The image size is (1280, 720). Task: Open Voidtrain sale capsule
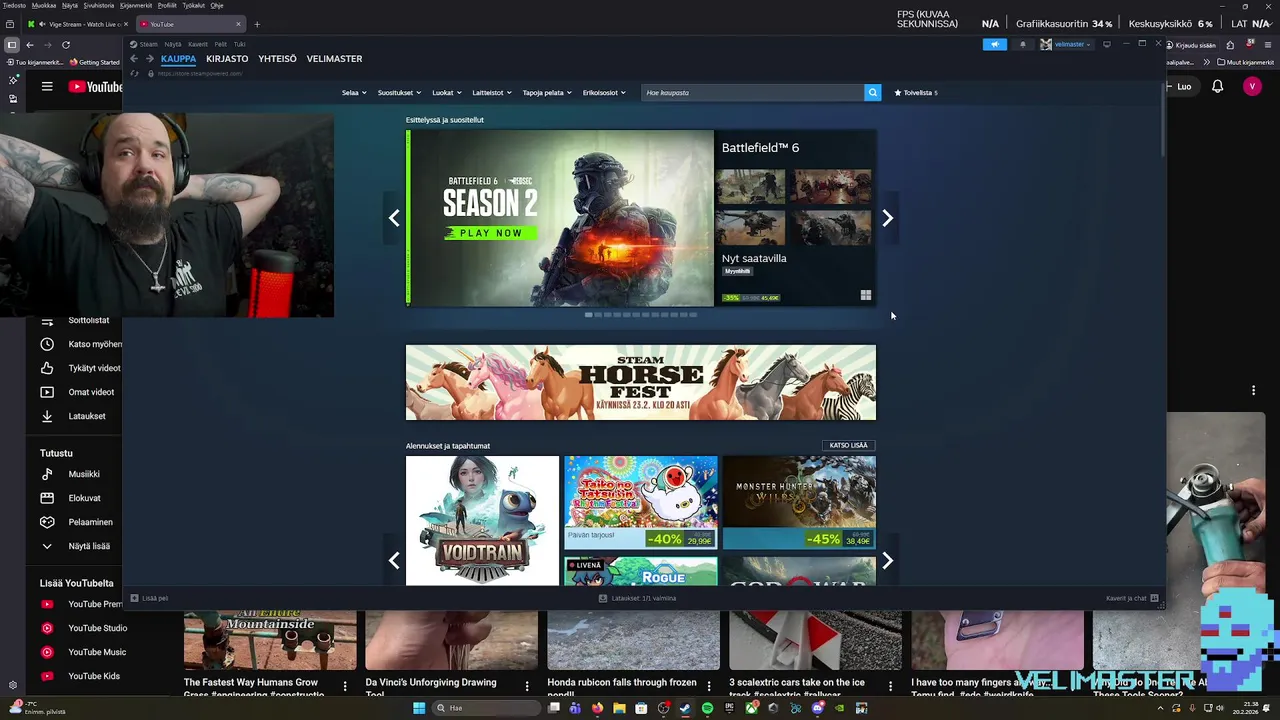pos(482,520)
